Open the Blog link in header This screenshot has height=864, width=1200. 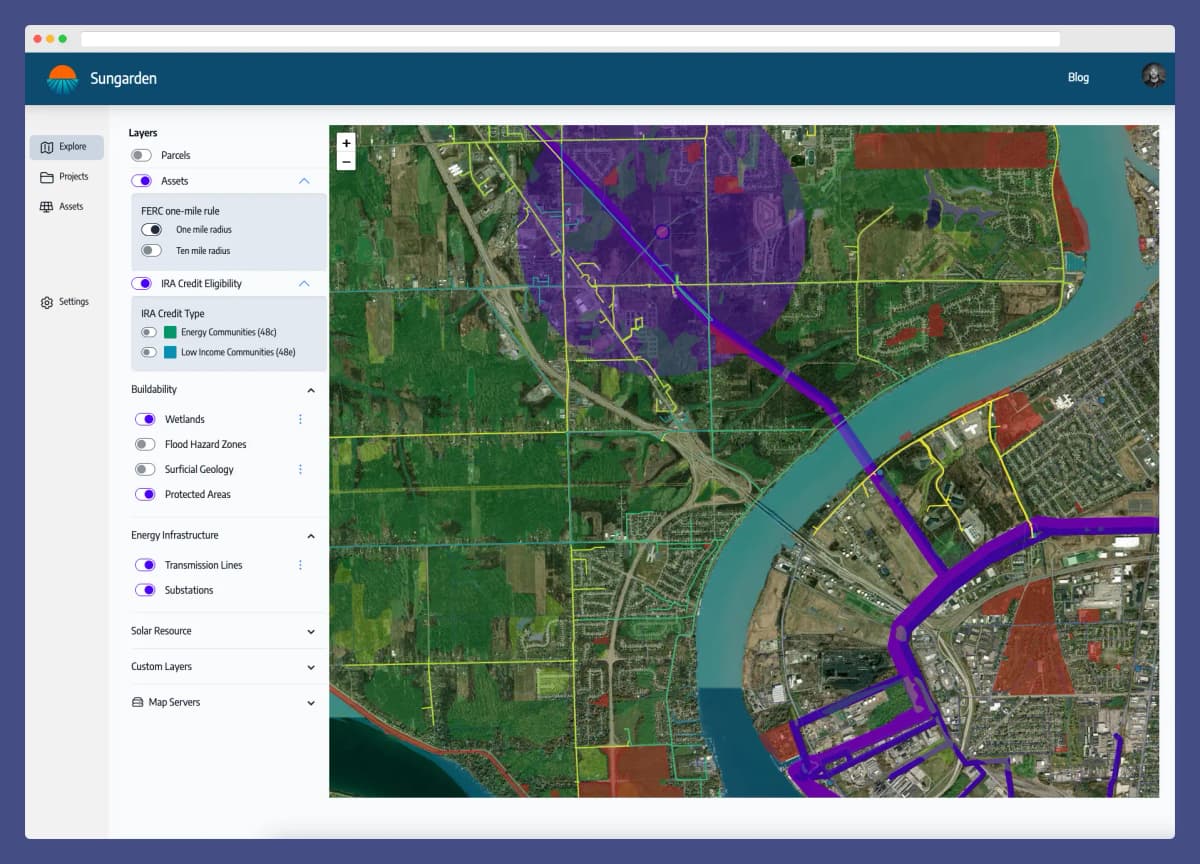click(x=1078, y=77)
